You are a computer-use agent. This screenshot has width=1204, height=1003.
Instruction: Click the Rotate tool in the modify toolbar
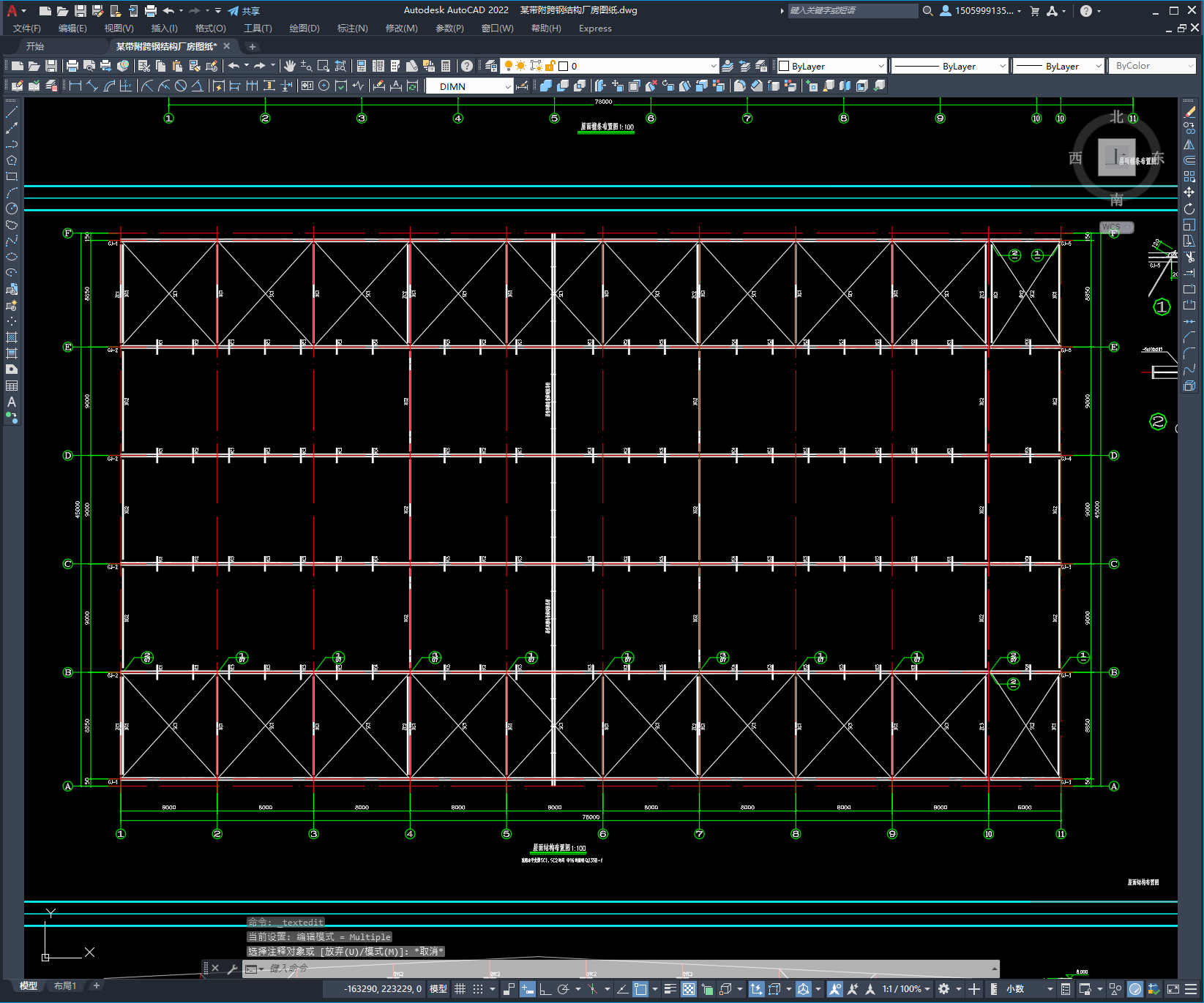[1189, 209]
